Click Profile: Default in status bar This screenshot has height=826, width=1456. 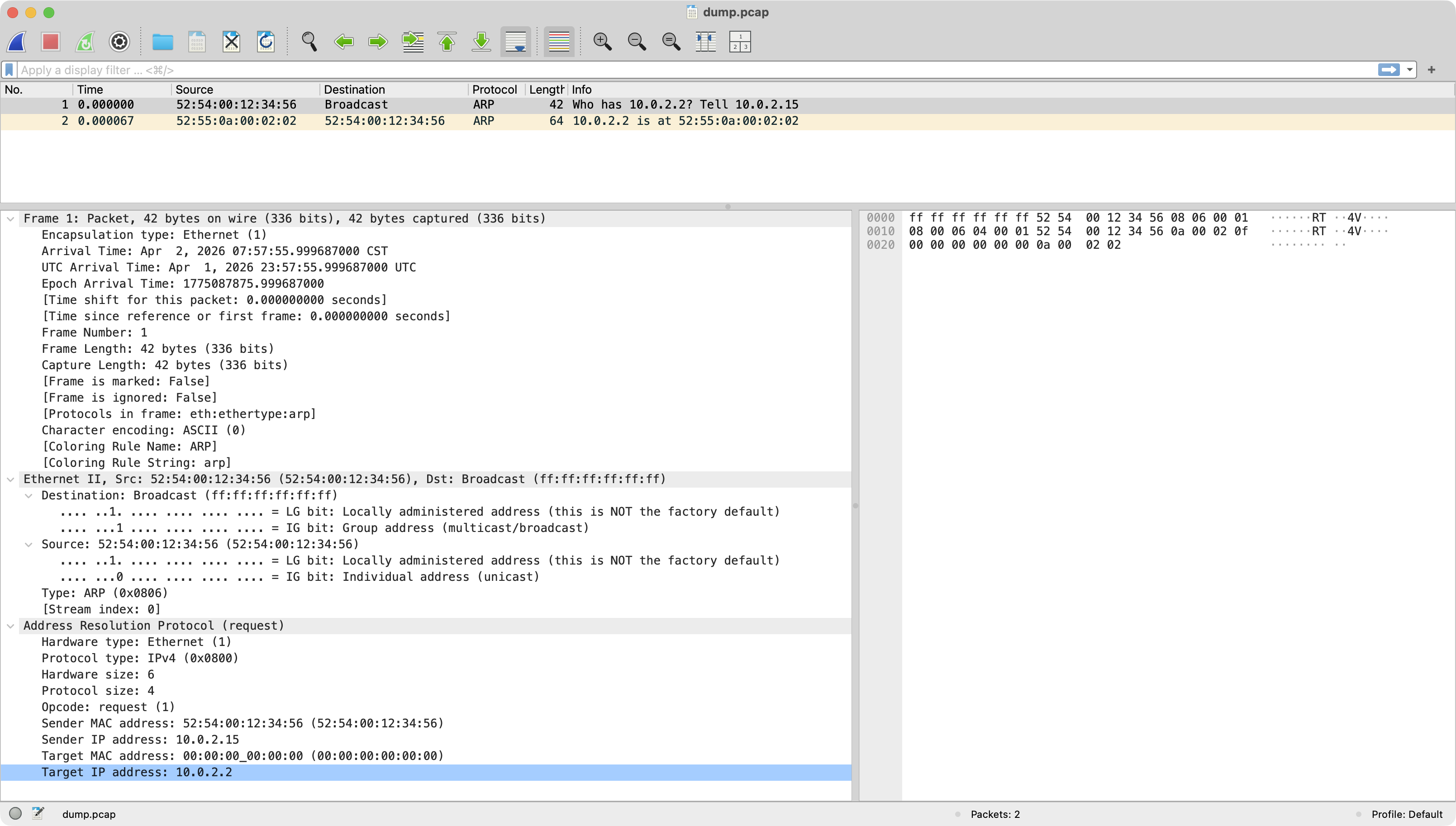(x=1406, y=814)
